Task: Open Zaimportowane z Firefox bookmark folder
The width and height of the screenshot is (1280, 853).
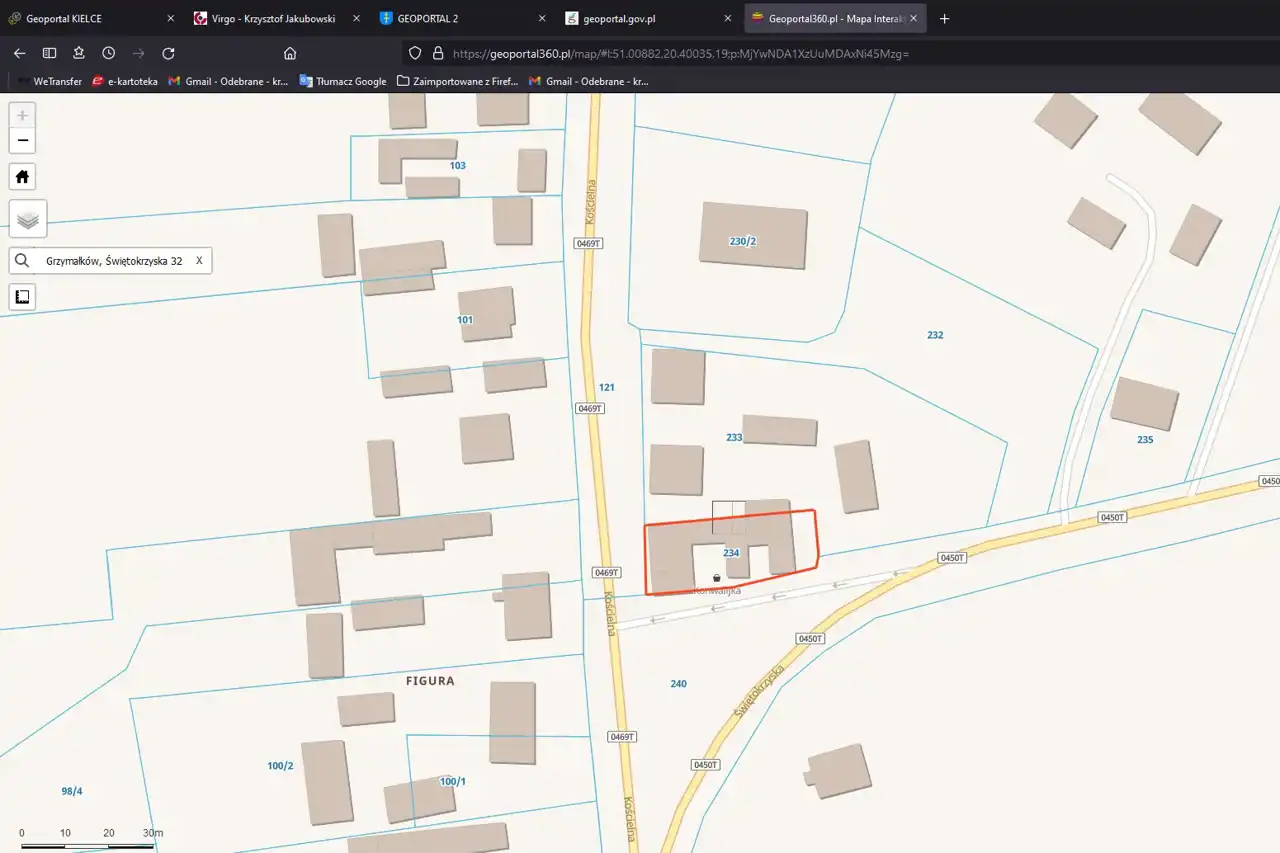Action: [x=458, y=81]
